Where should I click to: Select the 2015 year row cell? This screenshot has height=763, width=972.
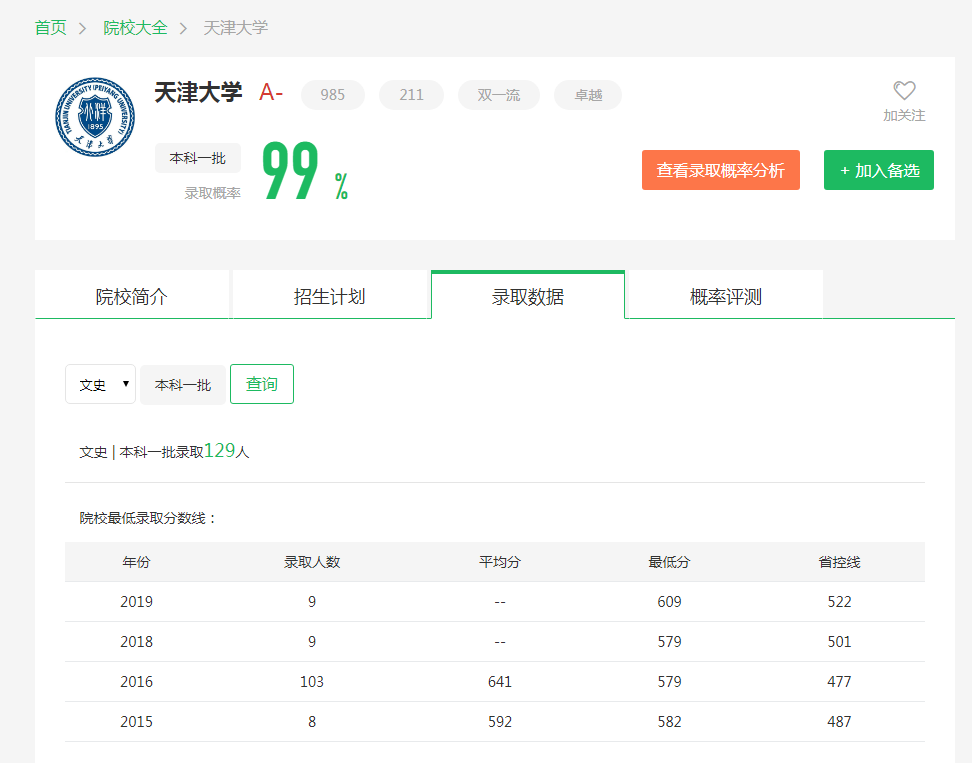[x=136, y=721]
